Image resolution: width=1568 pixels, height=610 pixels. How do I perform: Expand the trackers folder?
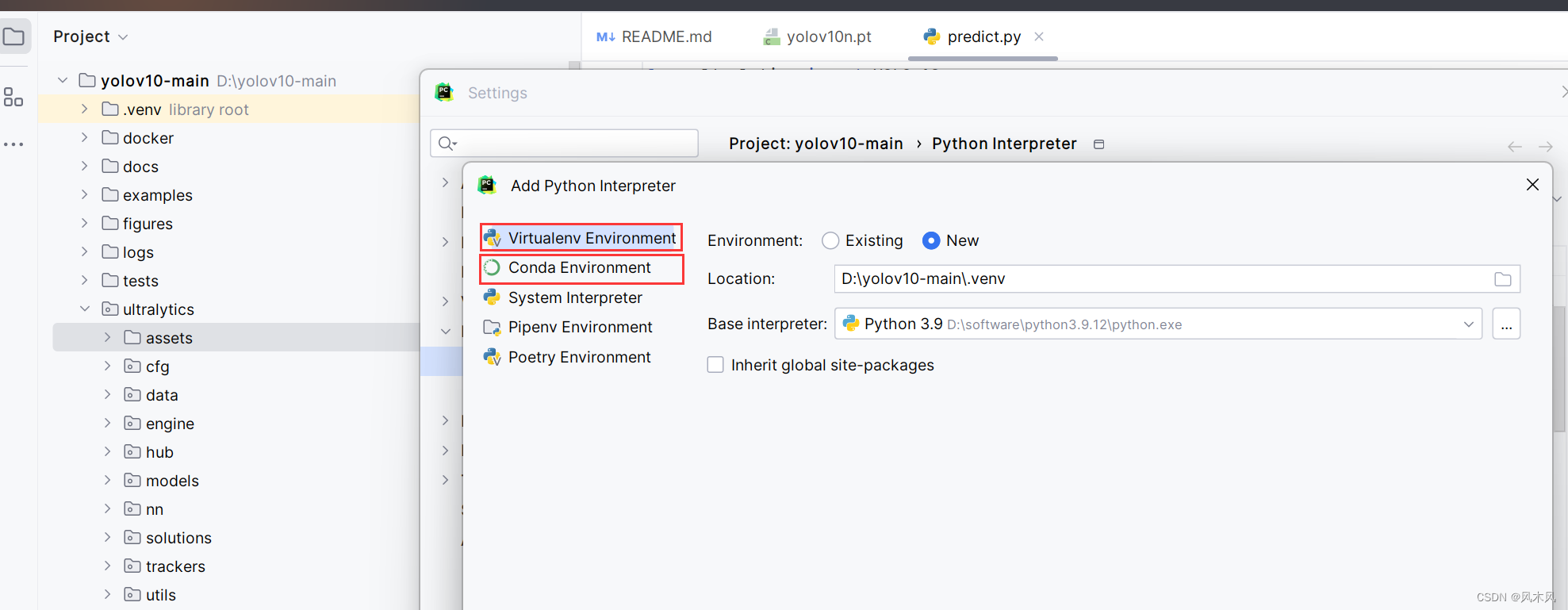click(107, 566)
